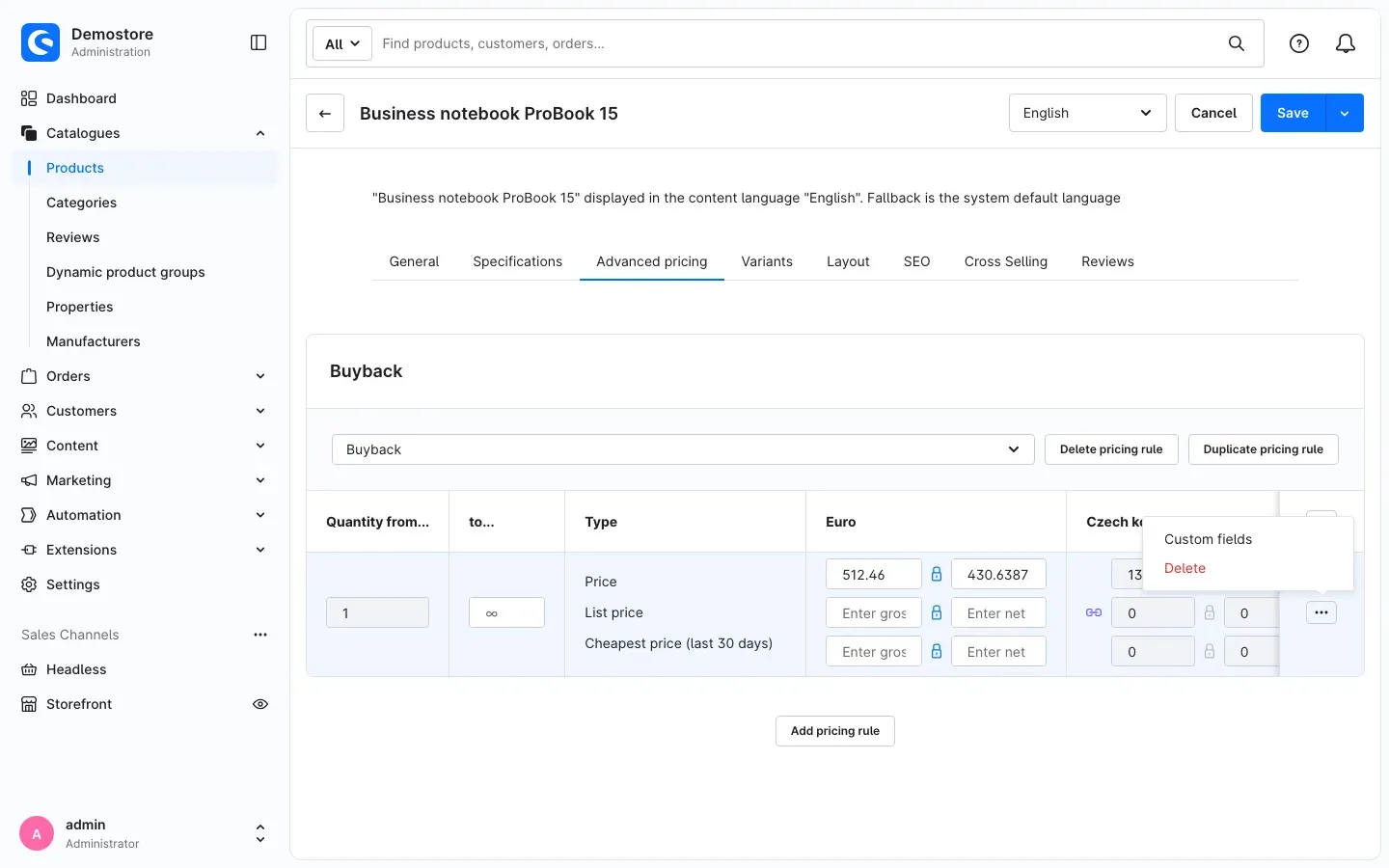The image size is (1389, 868).
Task: Click the lock icon in Euro List price row
Action: click(936, 612)
